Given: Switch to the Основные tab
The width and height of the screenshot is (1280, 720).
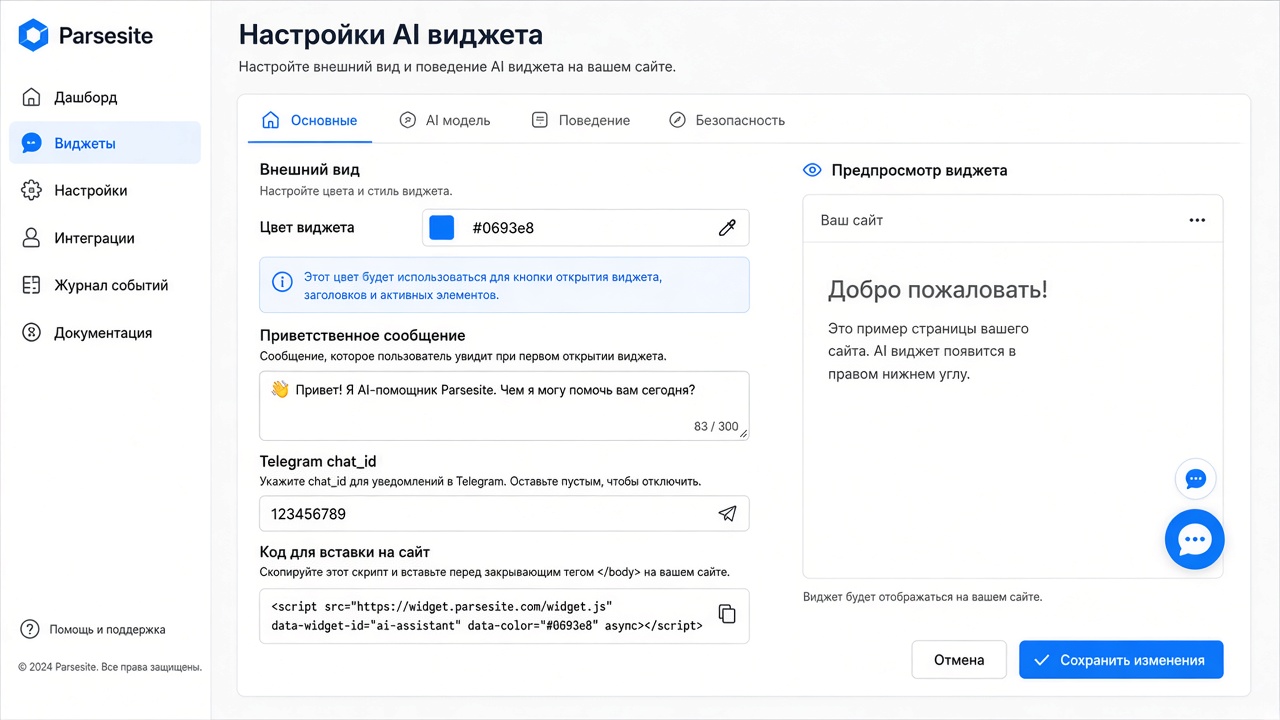Looking at the screenshot, I should pyautogui.click(x=310, y=120).
